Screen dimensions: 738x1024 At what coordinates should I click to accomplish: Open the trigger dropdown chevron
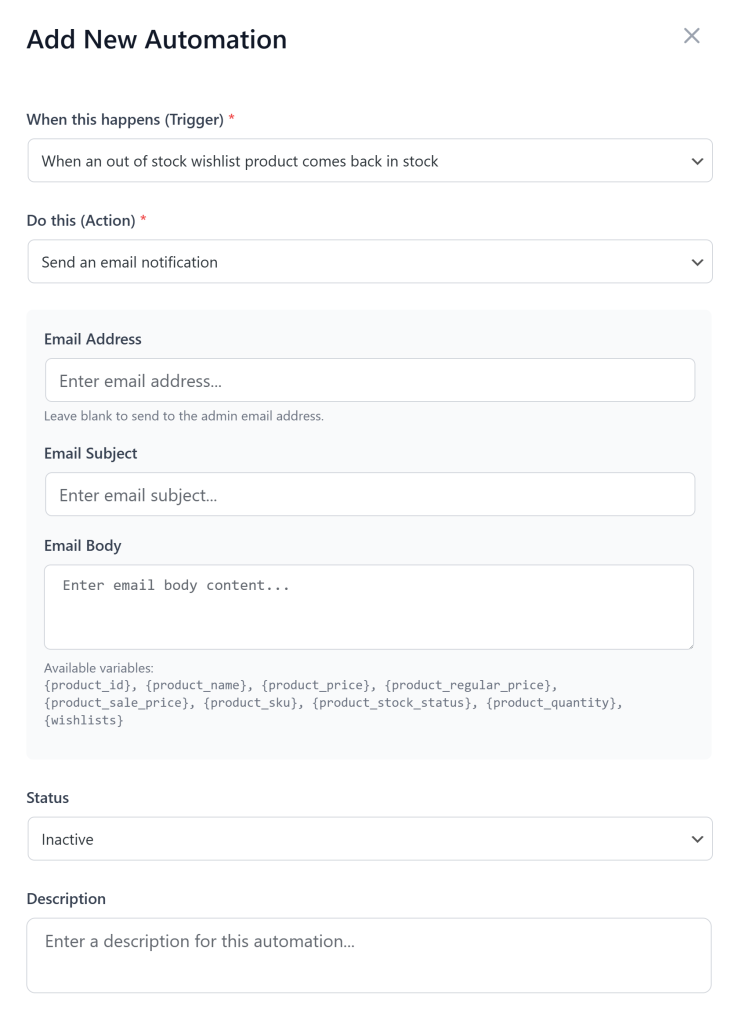coord(699,160)
